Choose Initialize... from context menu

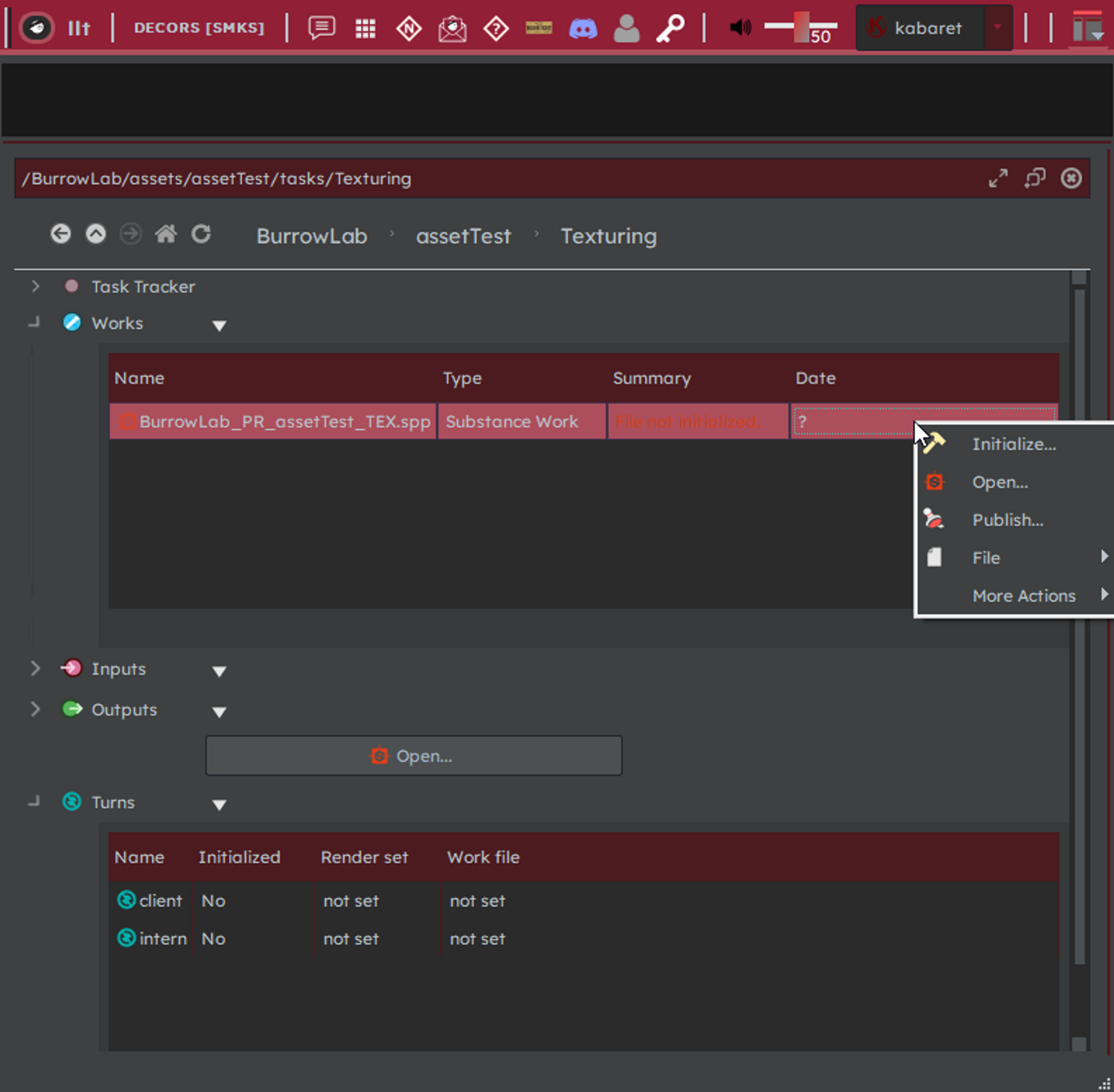pyautogui.click(x=1014, y=444)
